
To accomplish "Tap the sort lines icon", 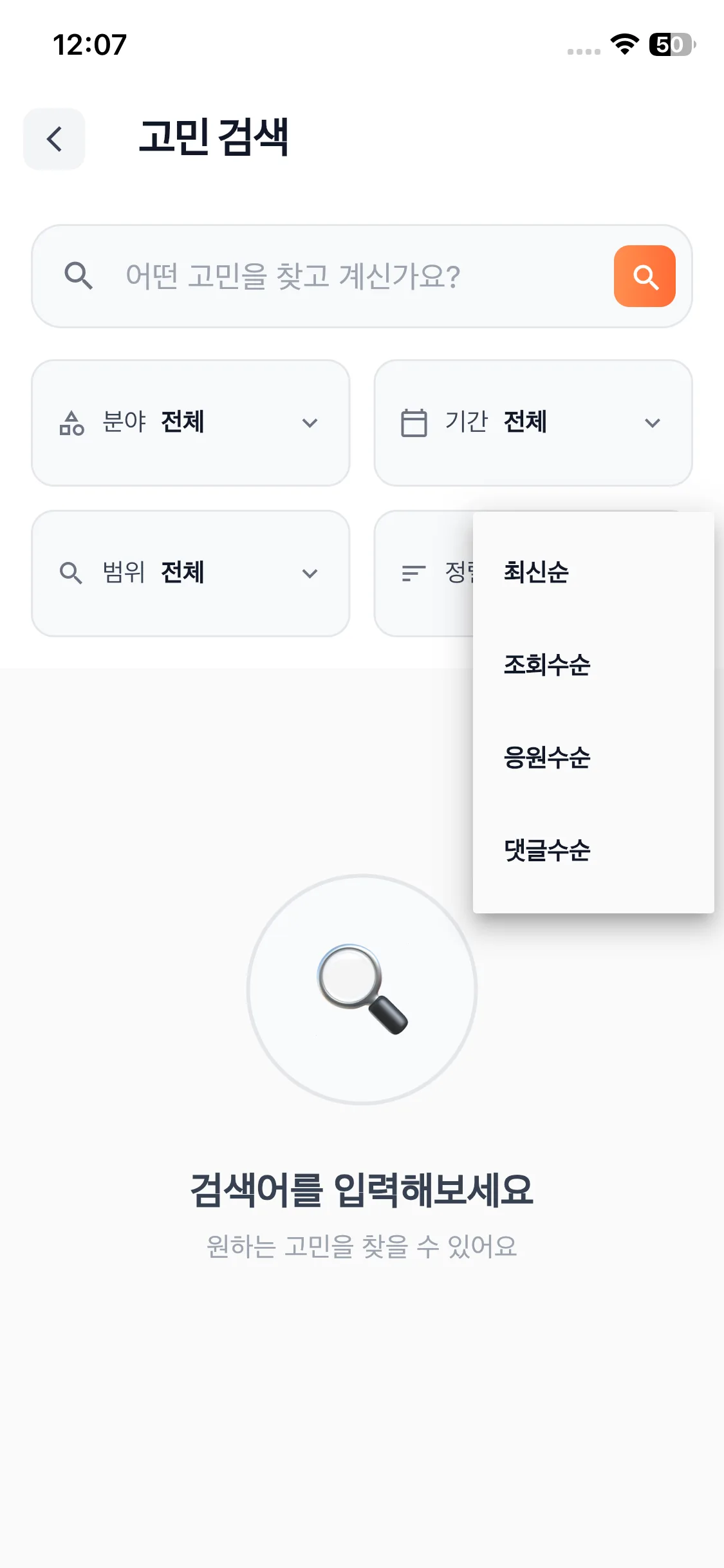I will 413,573.
